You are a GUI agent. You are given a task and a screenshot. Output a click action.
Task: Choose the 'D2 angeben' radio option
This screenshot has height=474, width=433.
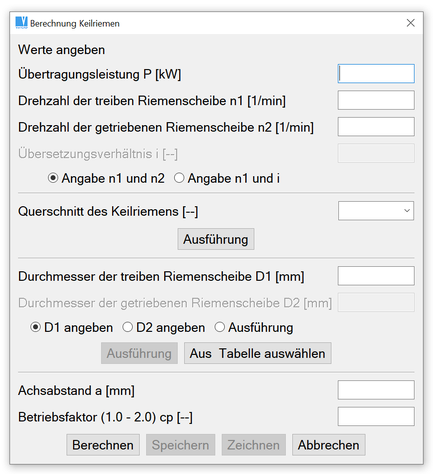pyautogui.click(x=163, y=327)
